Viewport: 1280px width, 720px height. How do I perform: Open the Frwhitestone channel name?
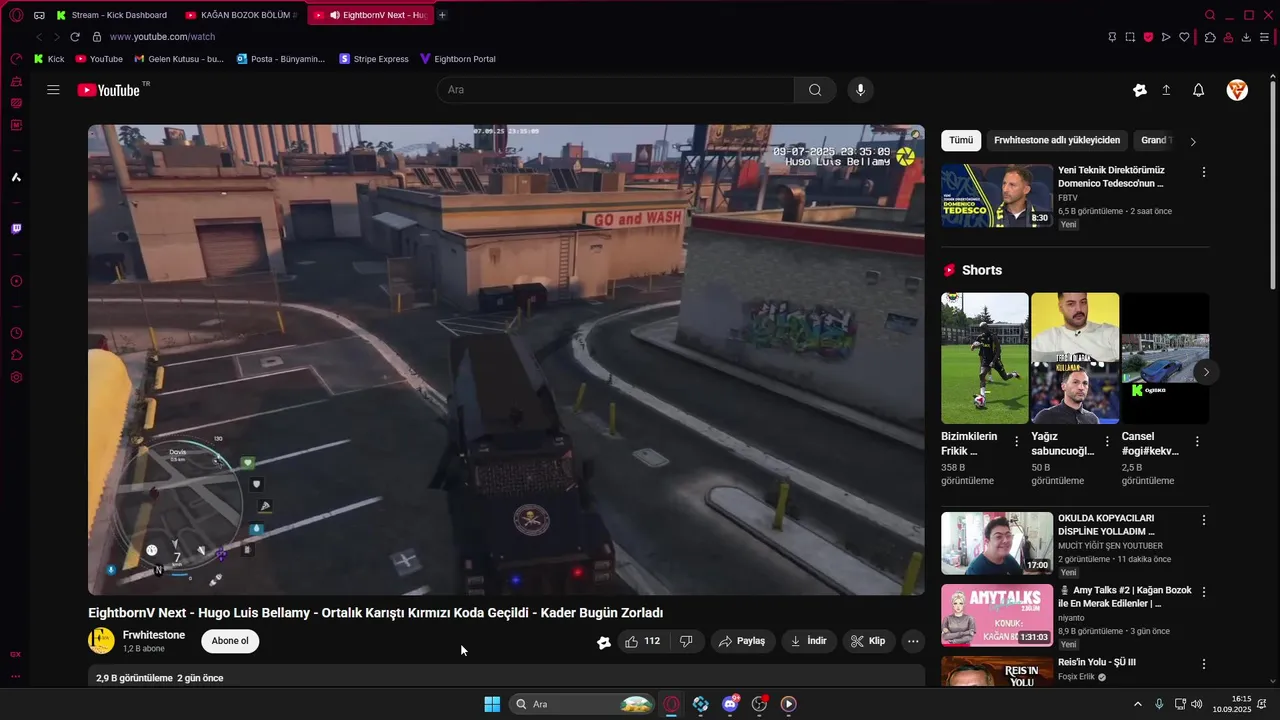(154, 635)
